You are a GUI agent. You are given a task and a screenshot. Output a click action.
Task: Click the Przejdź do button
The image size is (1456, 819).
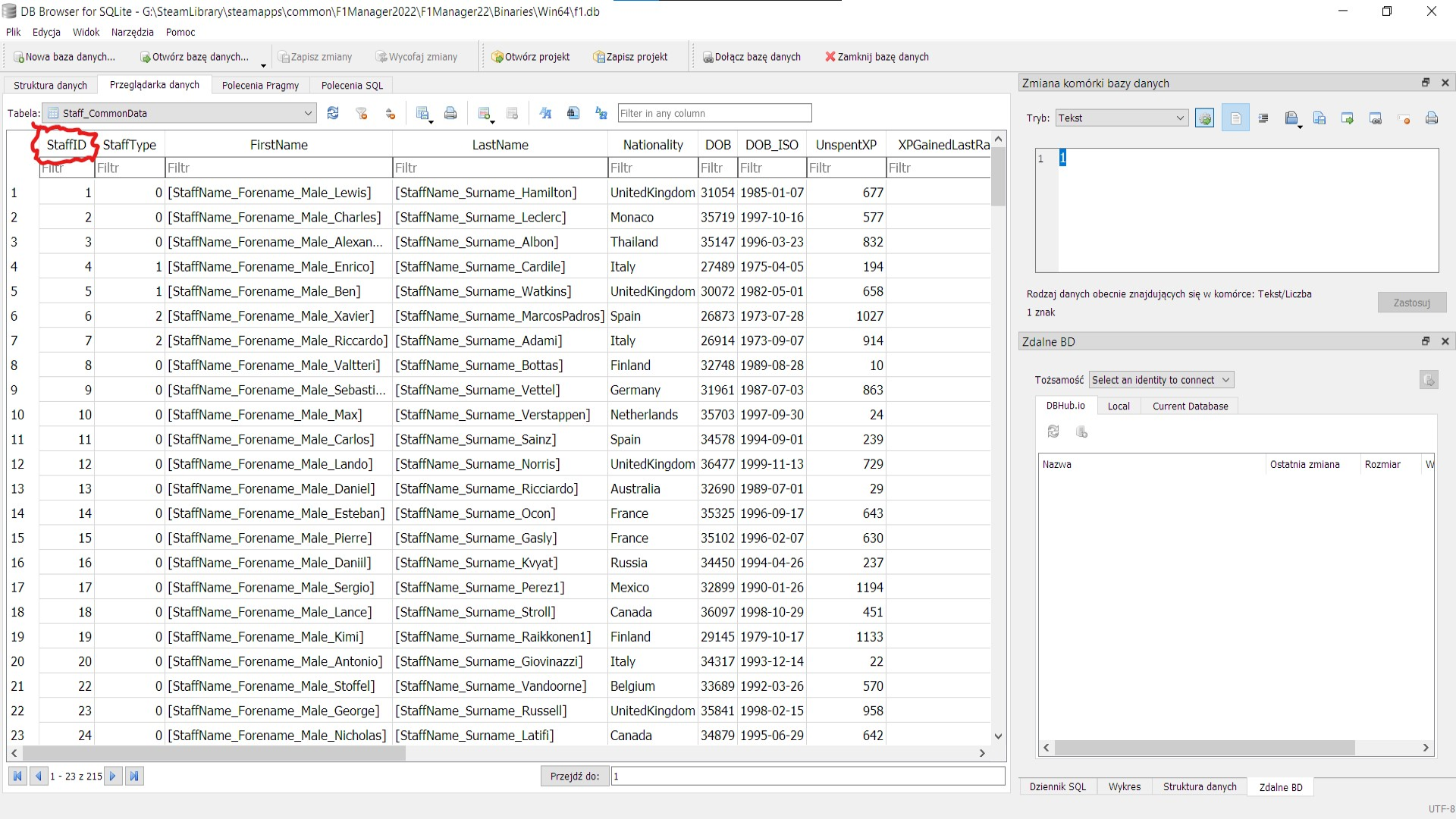574,777
